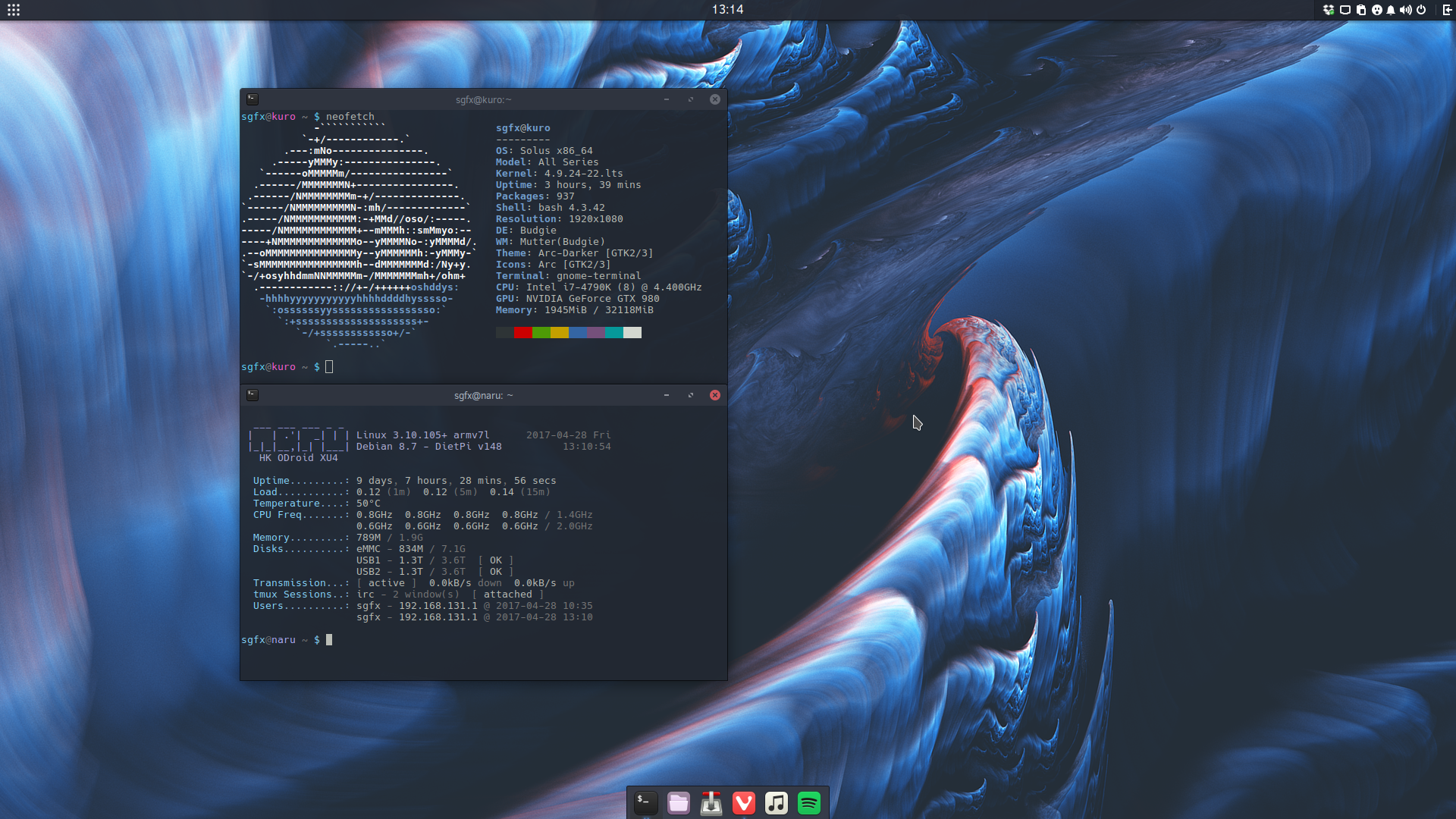Click the sgfx@kuro prompt cursor

coord(329,366)
